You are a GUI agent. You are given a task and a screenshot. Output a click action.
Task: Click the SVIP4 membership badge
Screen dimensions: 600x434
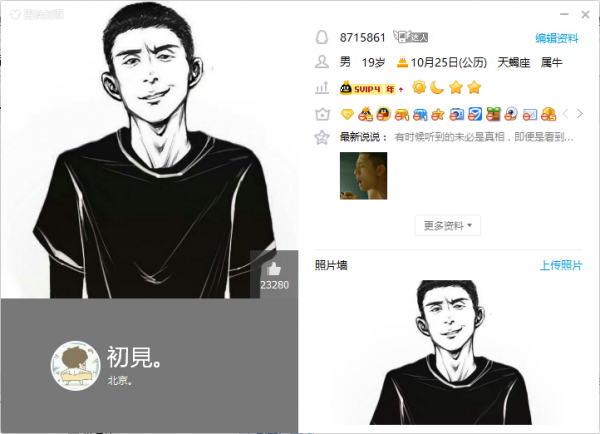click(367, 89)
